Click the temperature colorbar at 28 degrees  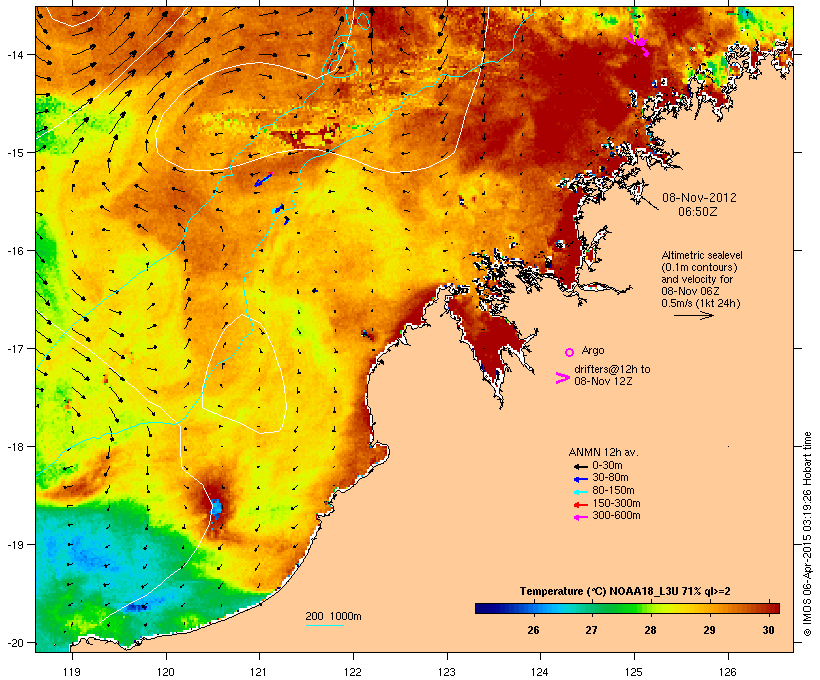(650, 608)
